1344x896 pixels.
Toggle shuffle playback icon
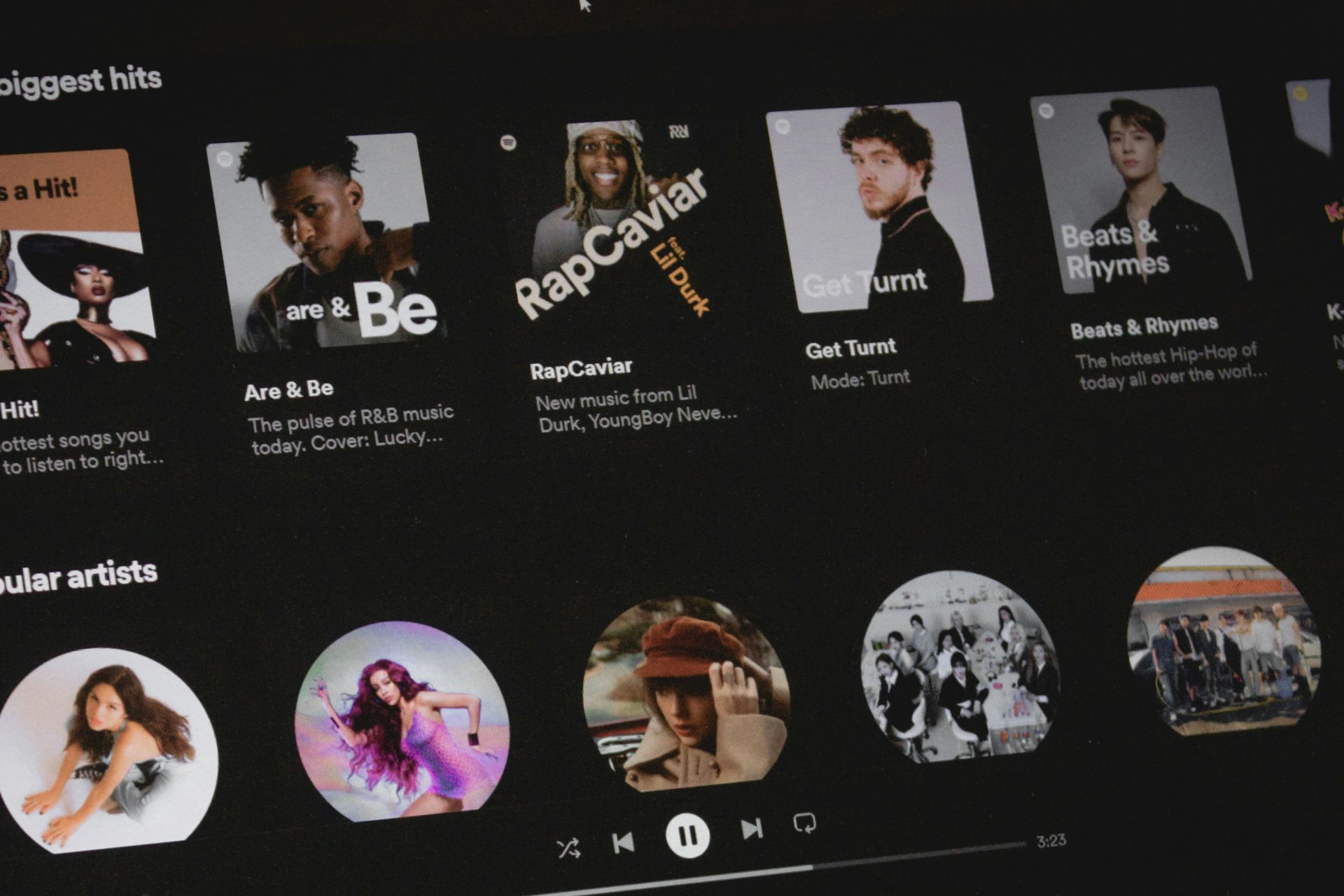(x=568, y=849)
